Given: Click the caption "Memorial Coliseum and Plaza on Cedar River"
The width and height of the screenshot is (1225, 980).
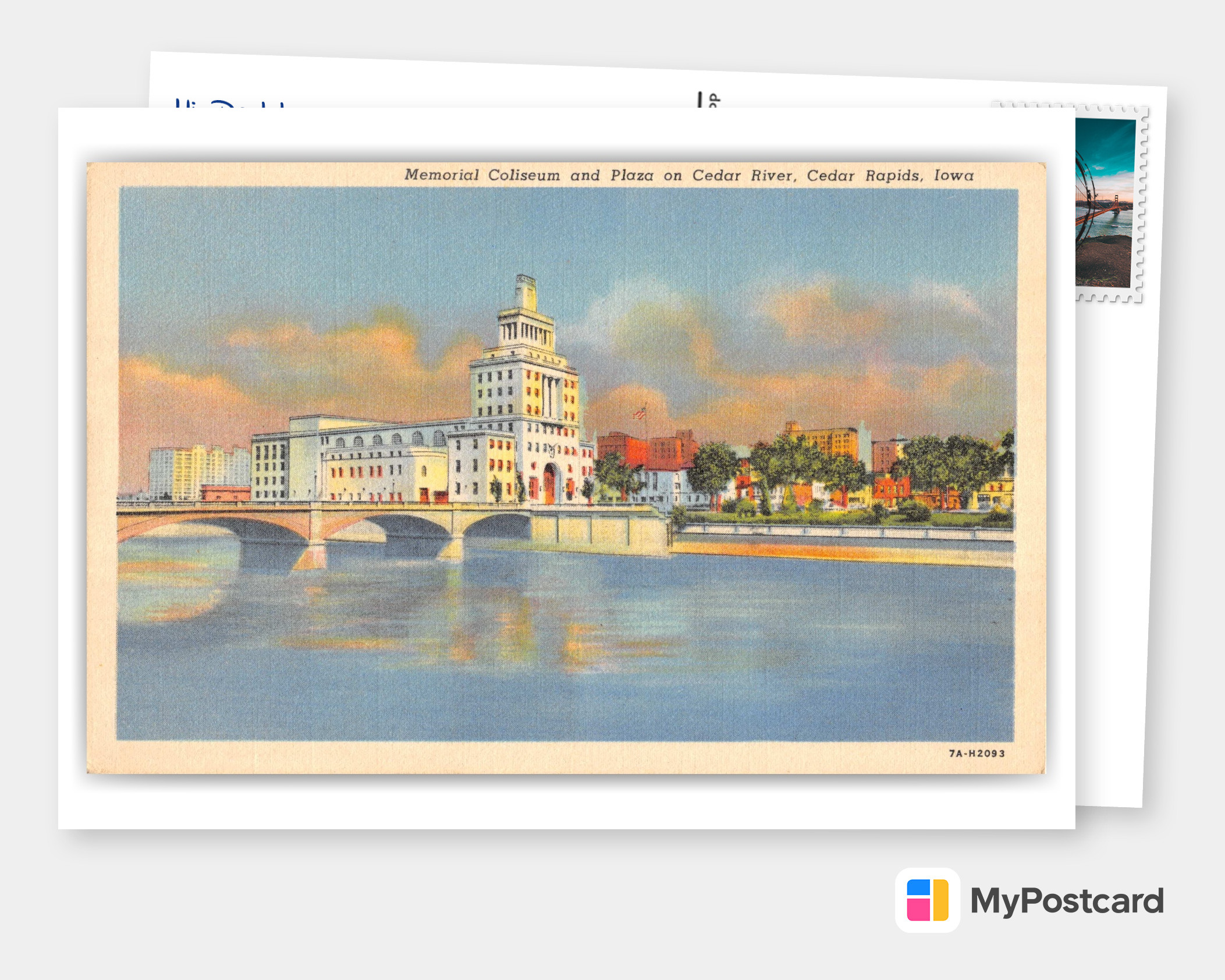Looking at the screenshot, I should click(x=600, y=175).
